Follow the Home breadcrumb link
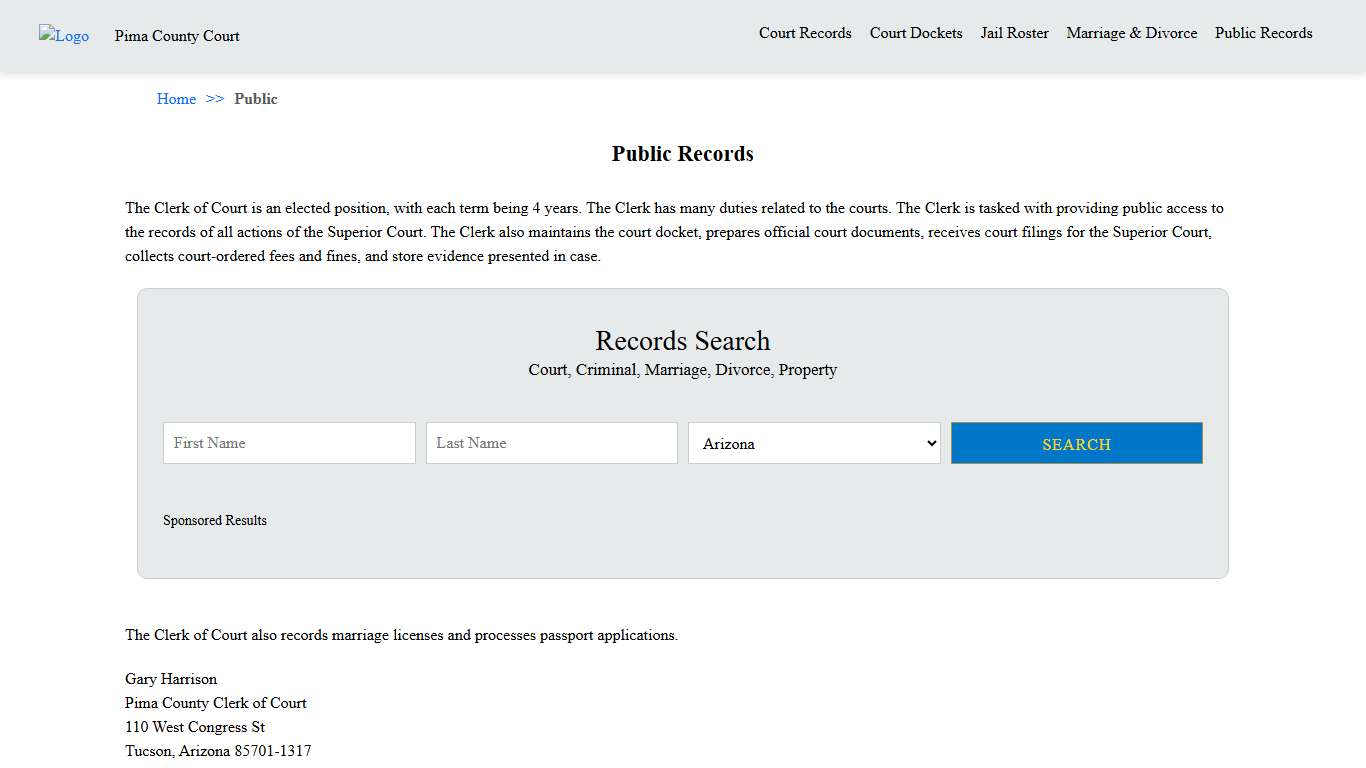This screenshot has height=768, width=1366. [x=176, y=99]
